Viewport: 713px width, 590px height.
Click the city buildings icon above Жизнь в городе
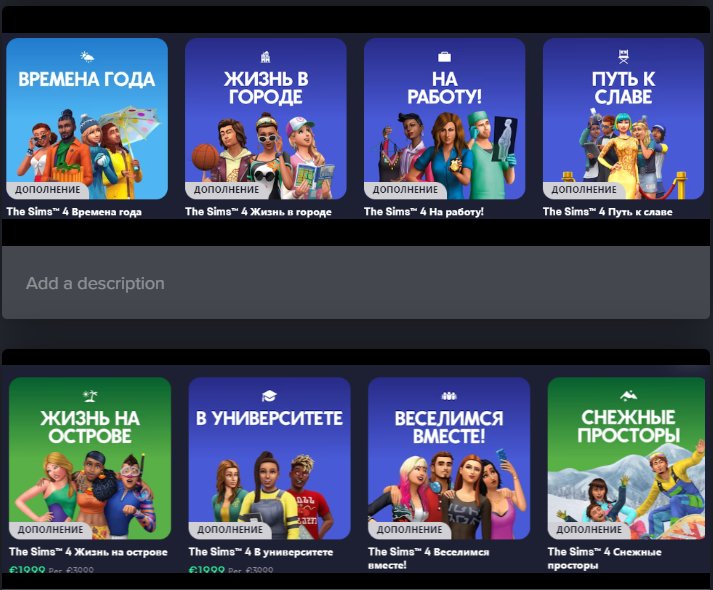pyautogui.click(x=265, y=57)
